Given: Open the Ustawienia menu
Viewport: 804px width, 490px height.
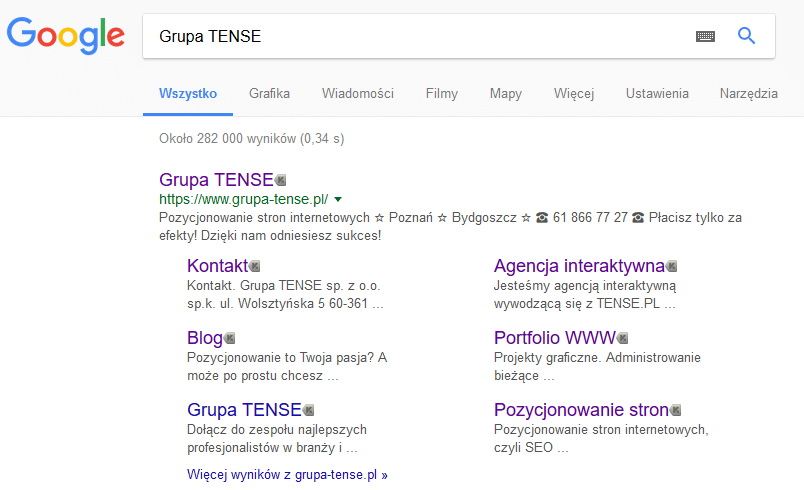Looking at the screenshot, I should tap(657, 94).
